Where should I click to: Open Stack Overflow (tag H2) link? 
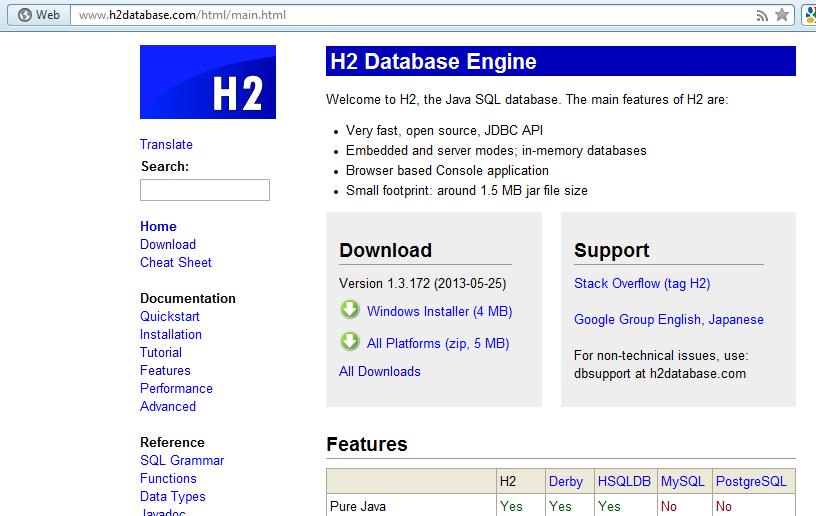(642, 283)
